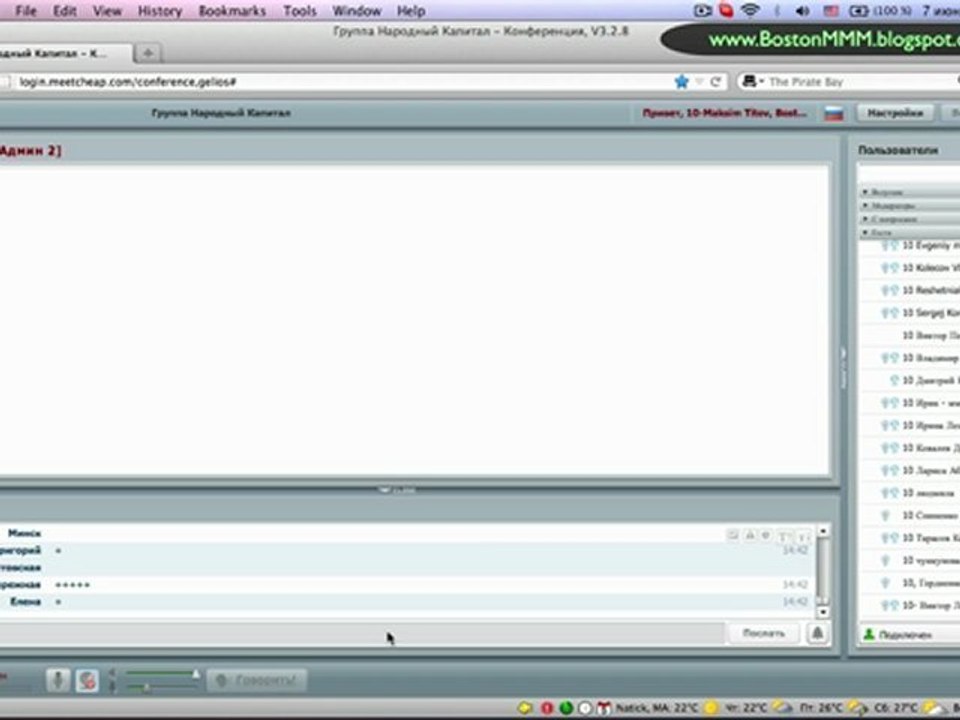The width and height of the screenshot is (960, 720).
Task: Click the status bulb icons beside 10 Evgeniy
Action: [889, 246]
